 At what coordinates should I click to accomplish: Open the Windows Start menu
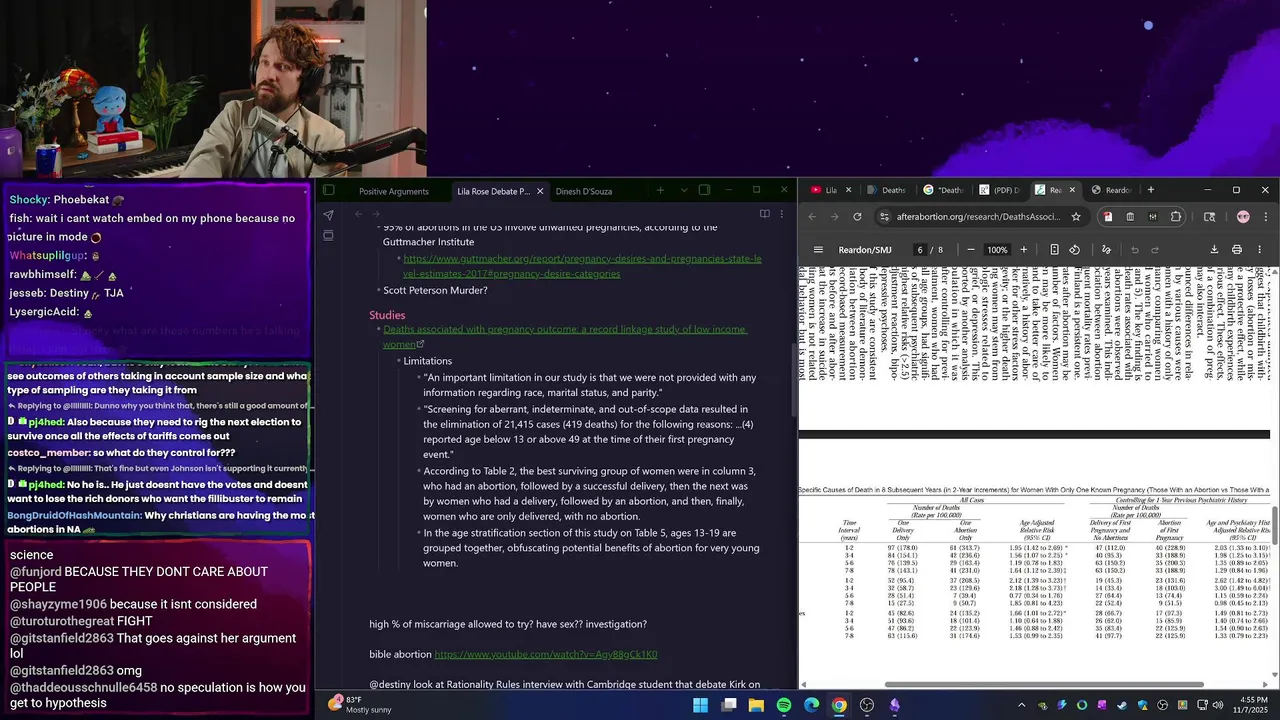pyautogui.click(x=700, y=705)
